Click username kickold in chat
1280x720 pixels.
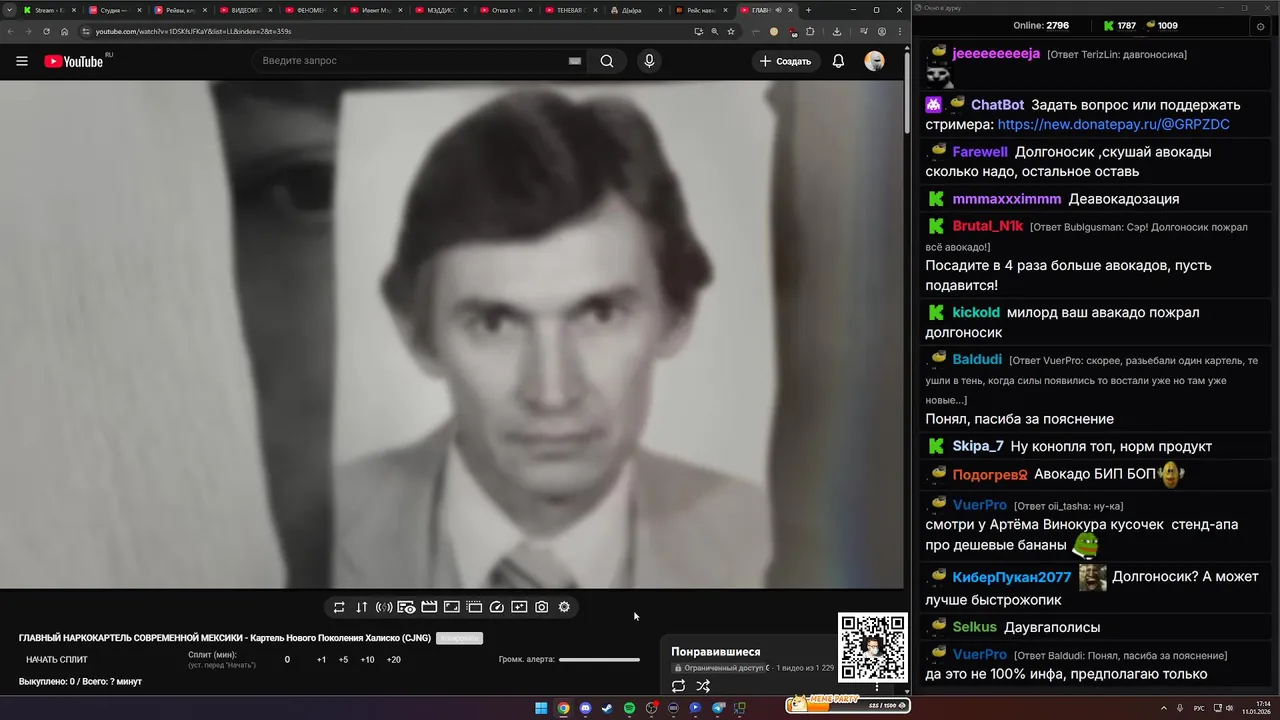point(975,312)
